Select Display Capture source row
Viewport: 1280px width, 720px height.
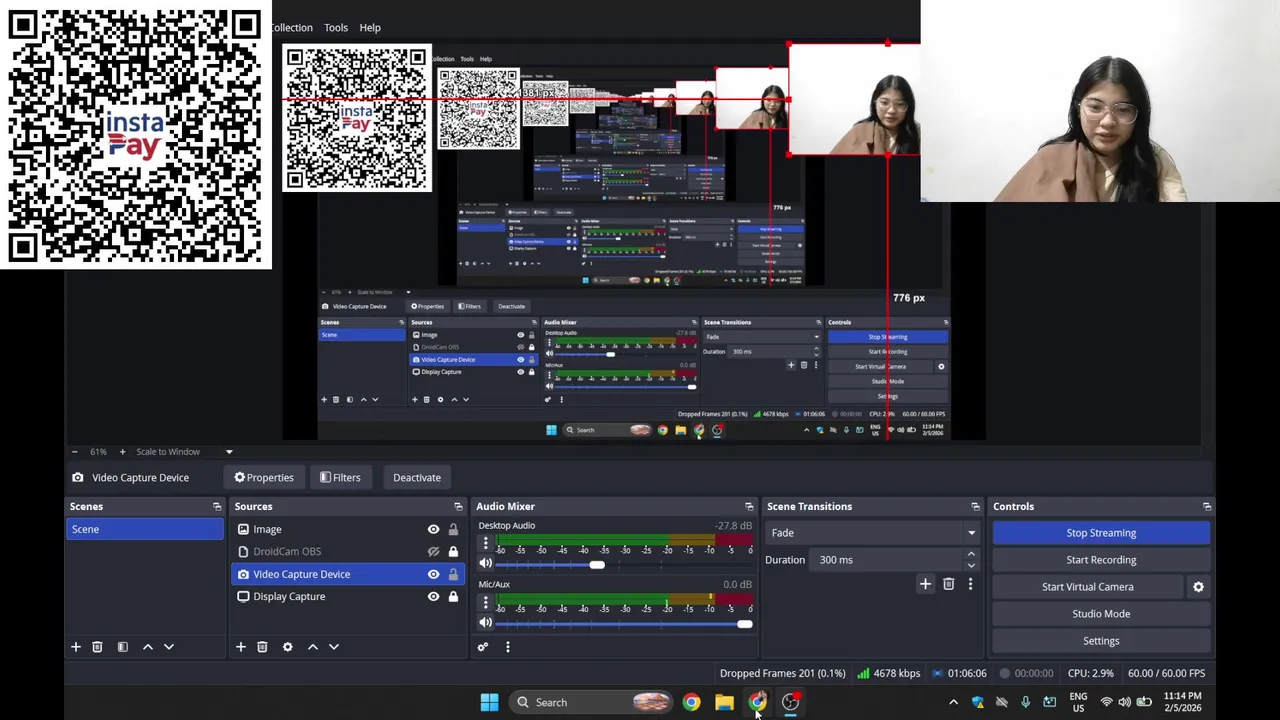[346, 596]
